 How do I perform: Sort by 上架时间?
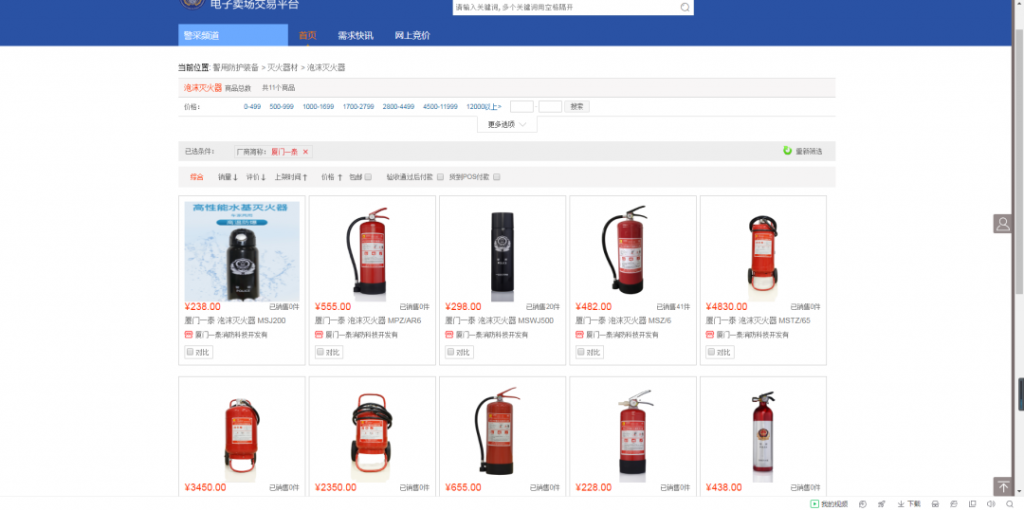pyautogui.click(x=291, y=177)
